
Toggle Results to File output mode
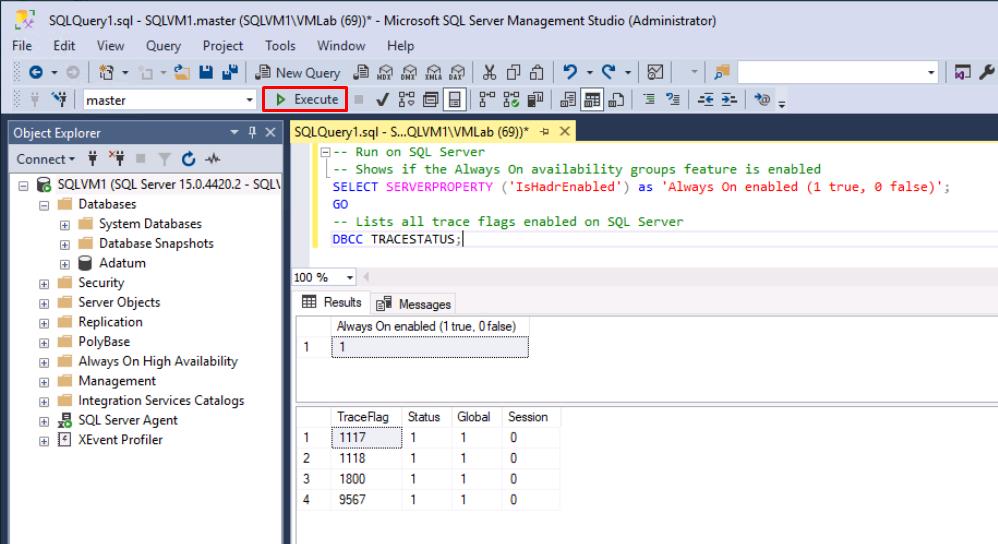coord(616,100)
